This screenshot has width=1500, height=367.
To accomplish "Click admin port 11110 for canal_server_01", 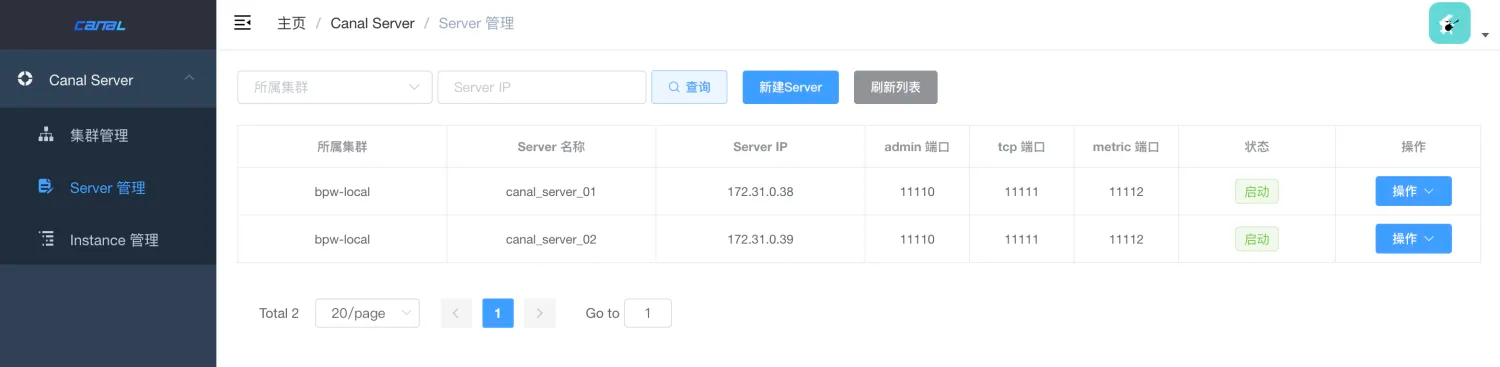I will coord(917,191).
